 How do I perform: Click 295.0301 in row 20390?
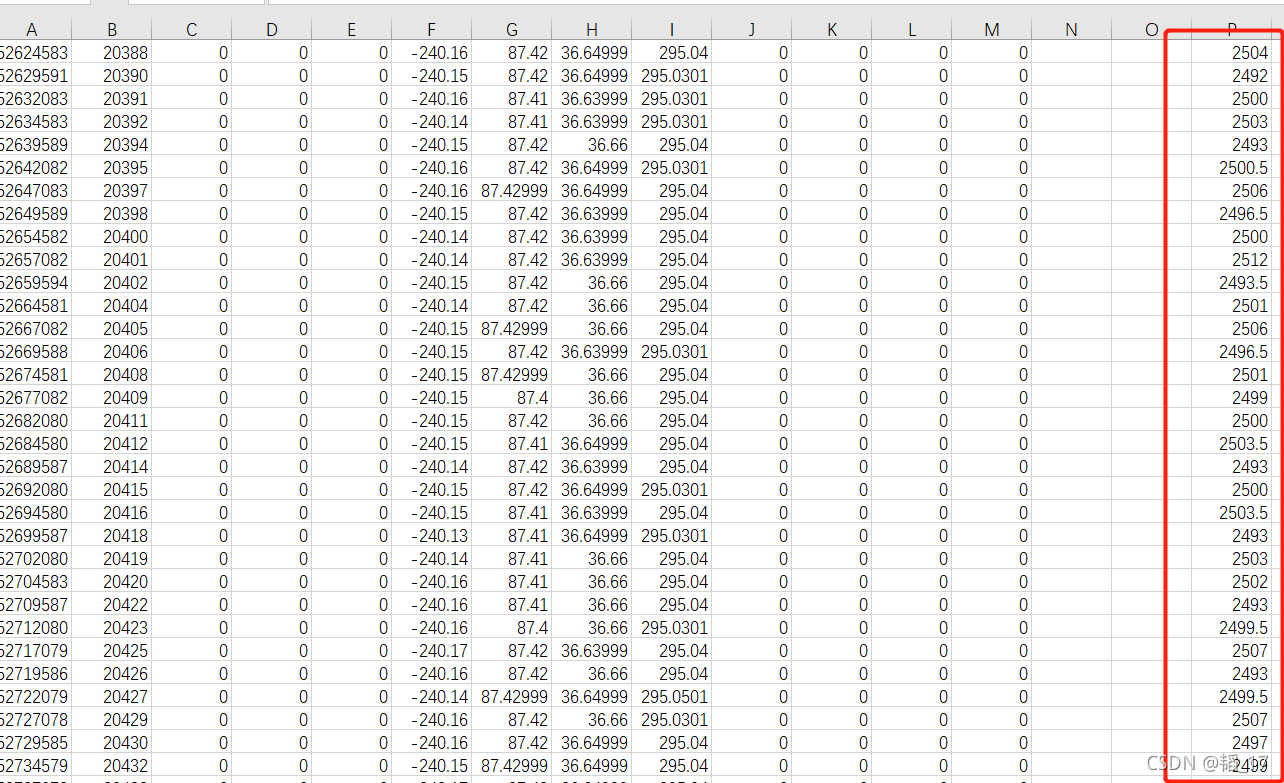671,75
